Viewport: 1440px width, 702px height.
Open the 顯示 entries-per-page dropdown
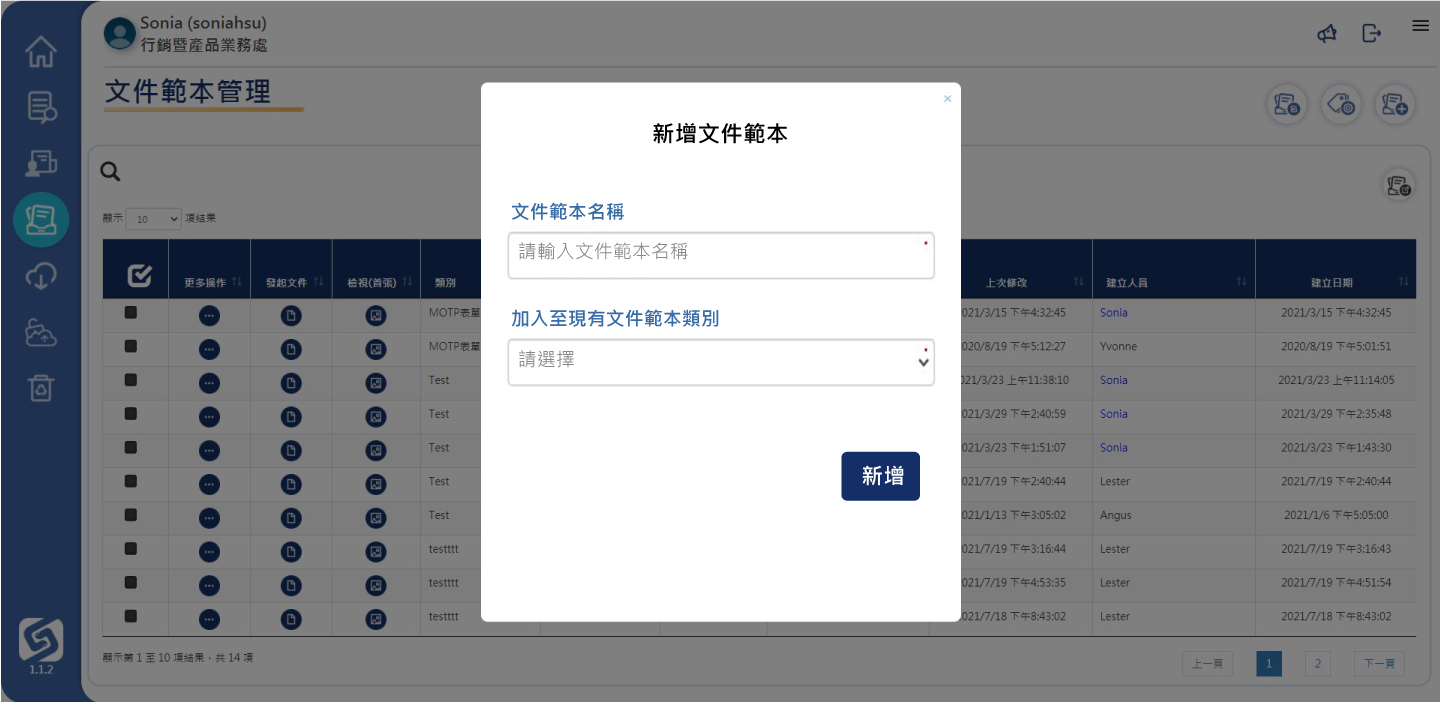(x=154, y=218)
